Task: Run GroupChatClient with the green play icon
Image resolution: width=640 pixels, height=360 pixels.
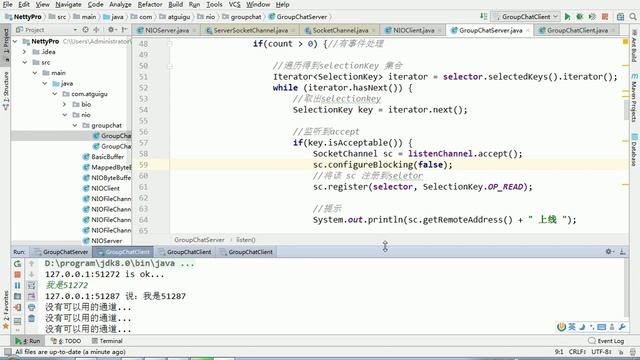Action: point(567,17)
